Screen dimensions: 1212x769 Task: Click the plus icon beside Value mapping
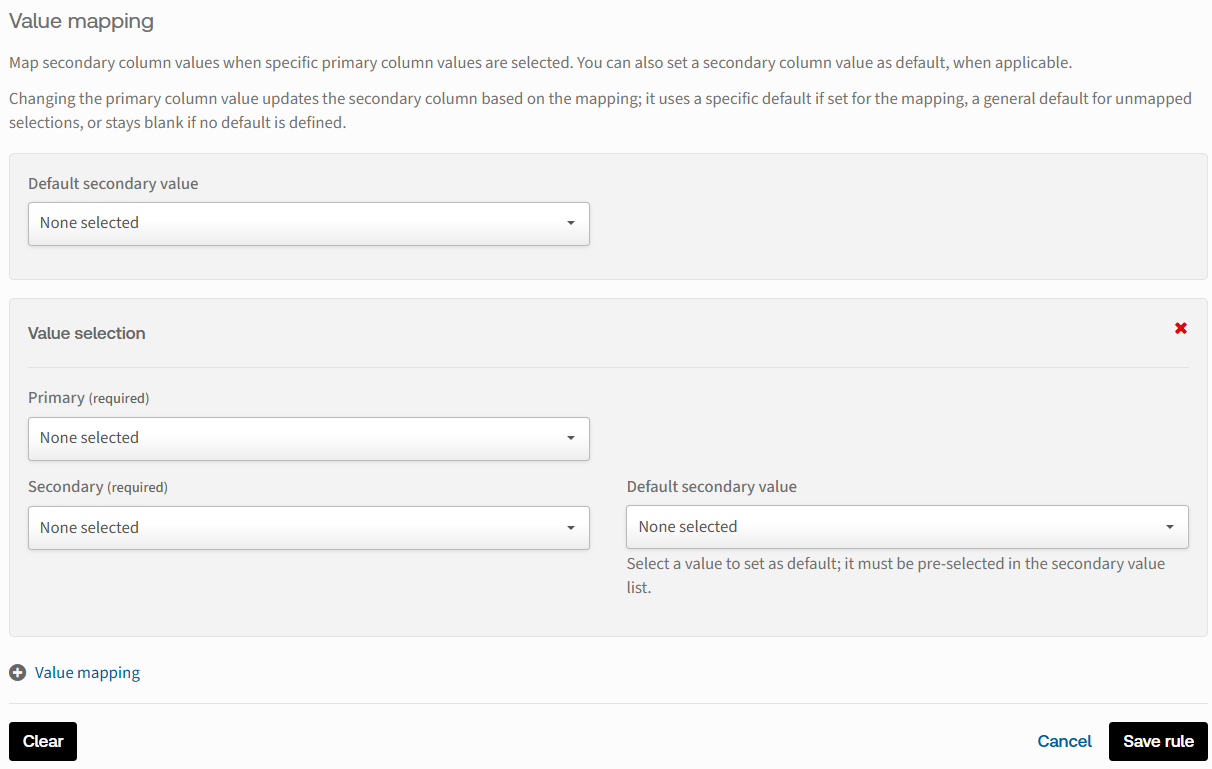pos(17,673)
